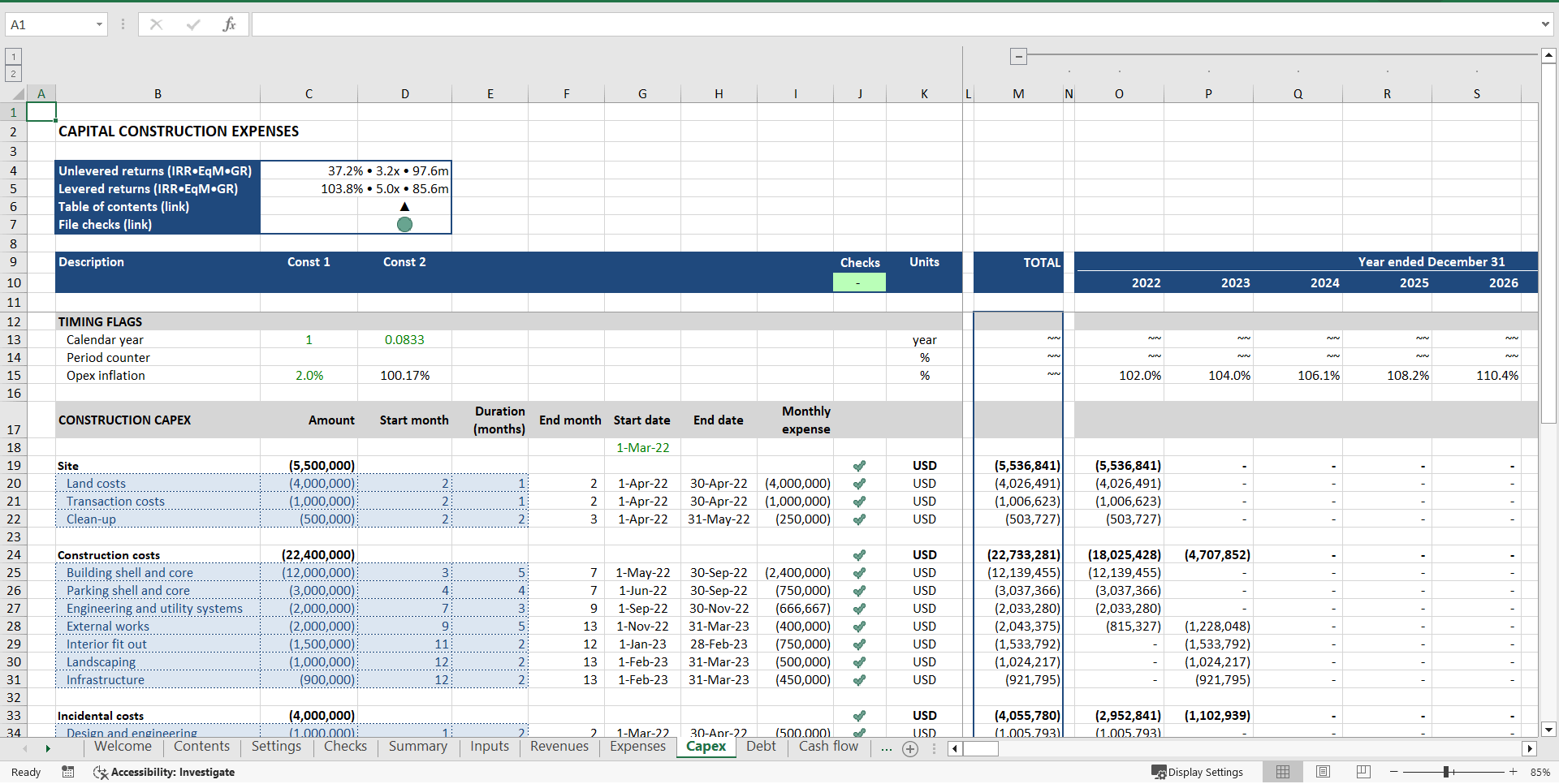Show outline level 2 rows

(13, 74)
